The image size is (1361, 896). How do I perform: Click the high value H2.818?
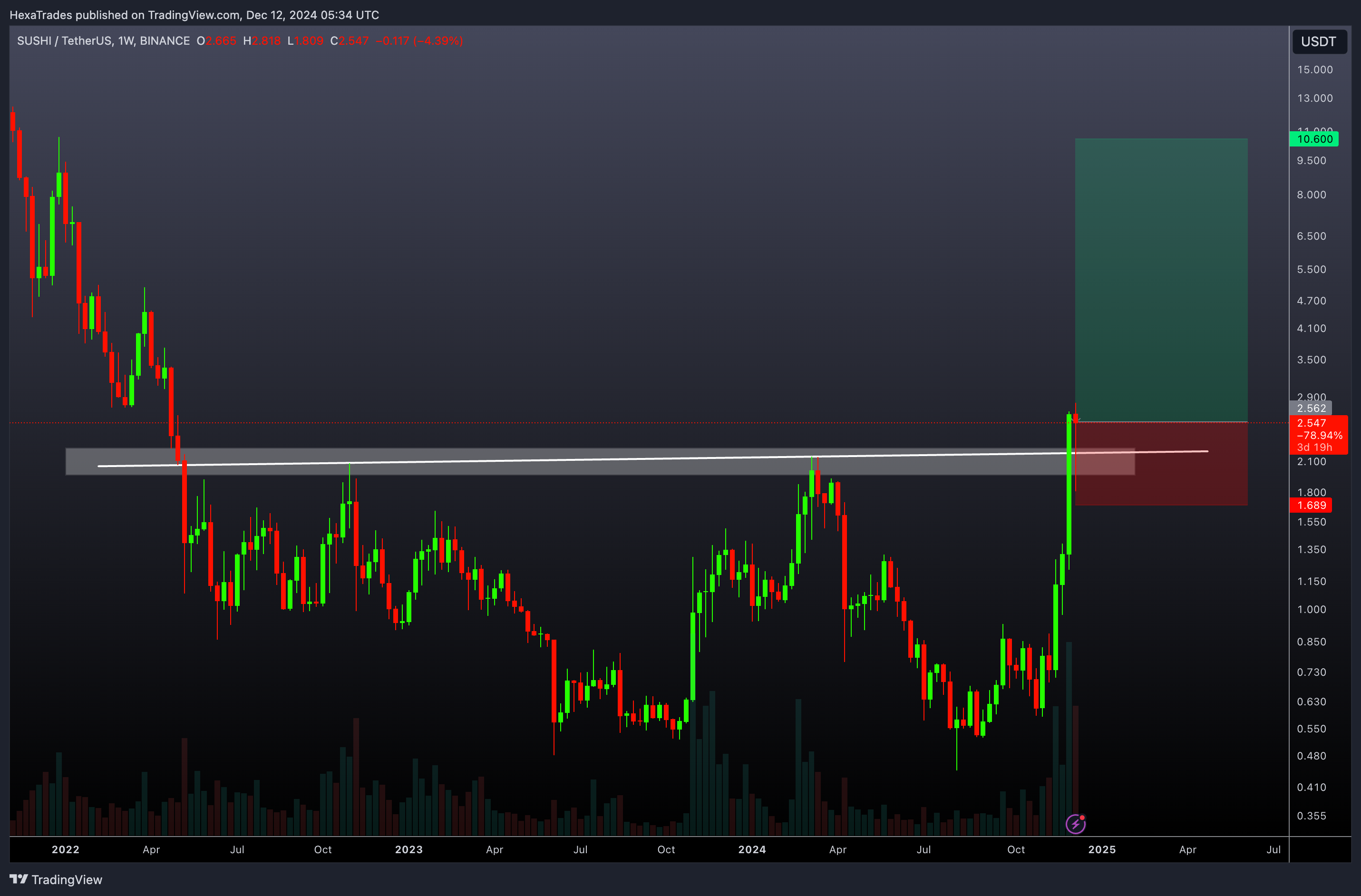point(262,40)
